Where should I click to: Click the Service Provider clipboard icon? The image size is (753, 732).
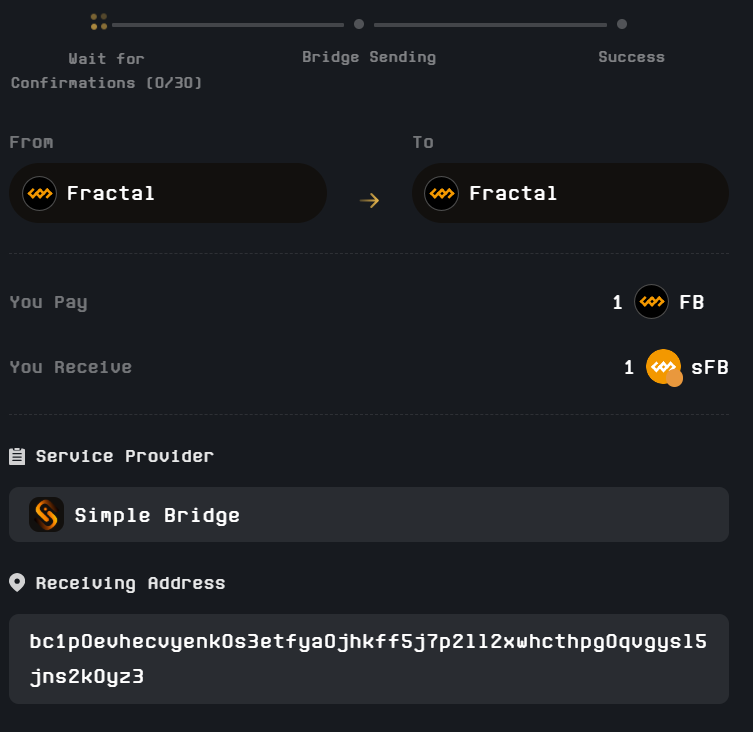[17, 456]
